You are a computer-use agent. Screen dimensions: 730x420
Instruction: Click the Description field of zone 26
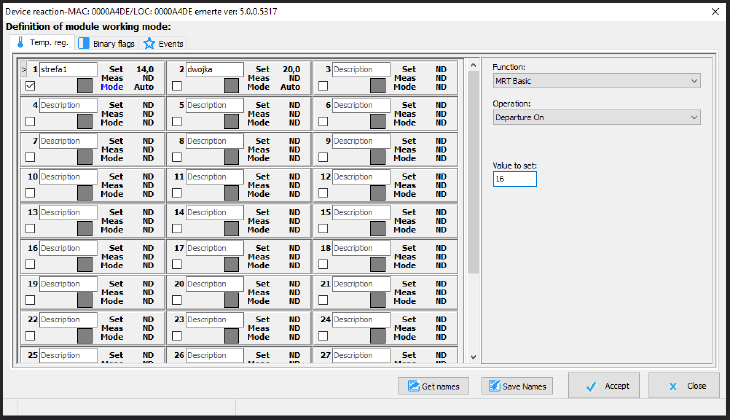click(215, 355)
